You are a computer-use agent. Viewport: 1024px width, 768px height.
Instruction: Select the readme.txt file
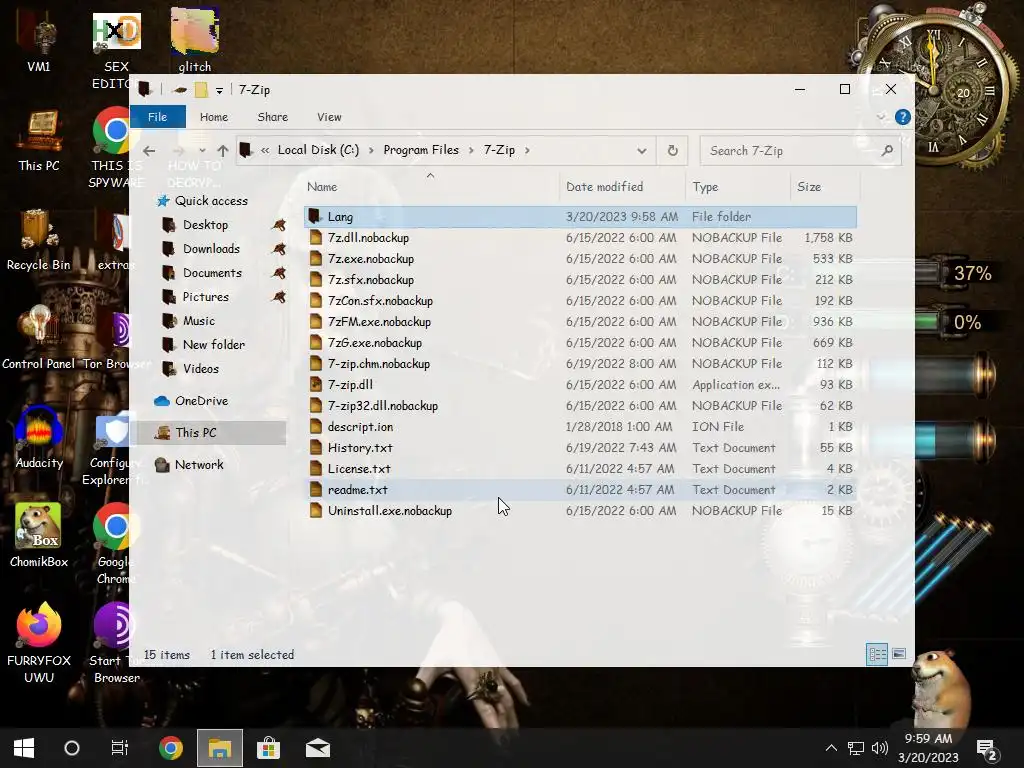(x=580, y=490)
